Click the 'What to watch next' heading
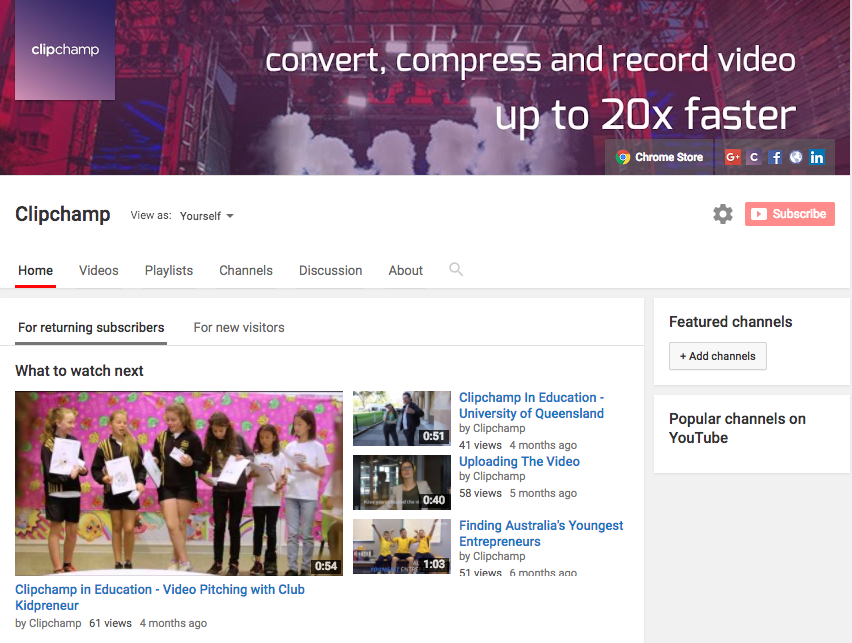This screenshot has width=852, height=643. 79,371
